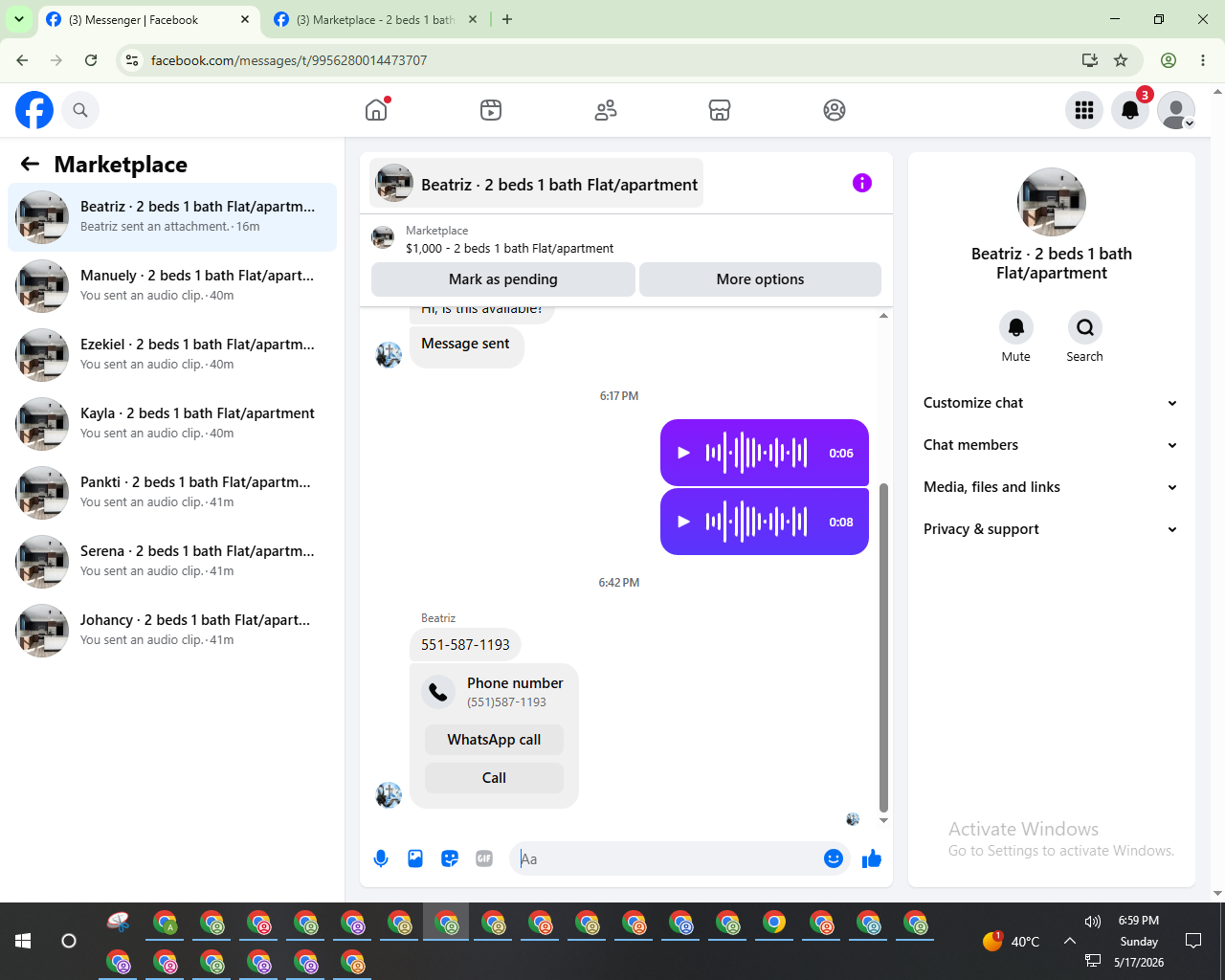Viewport: 1225px width, 980px height.
Task: Open the $1,000 listing details
Action: pos(509,248)
